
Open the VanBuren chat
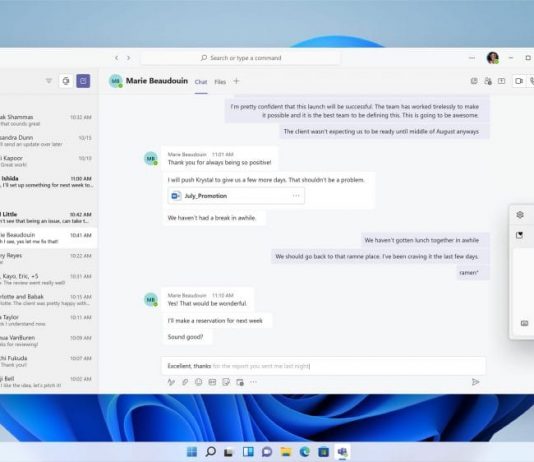48,341
